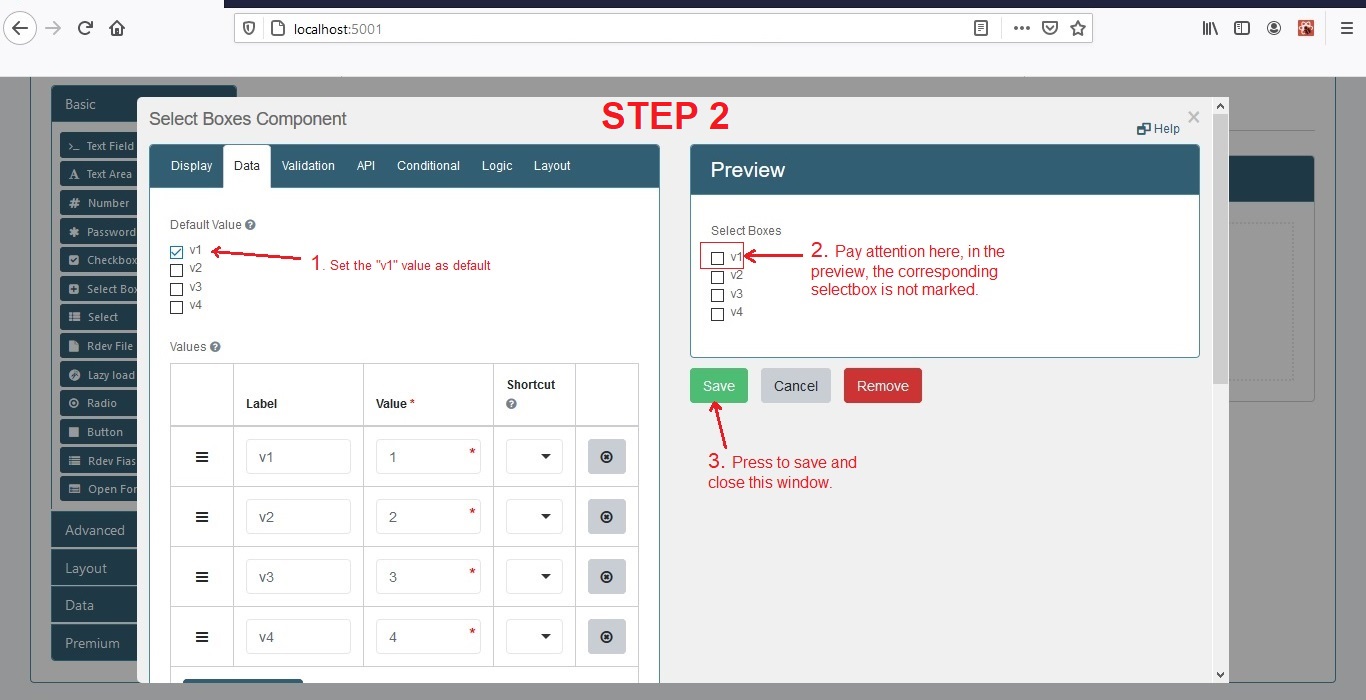The image size is (1366, 700).
Task: Edit the Value field containing 2
Action: 428,517
